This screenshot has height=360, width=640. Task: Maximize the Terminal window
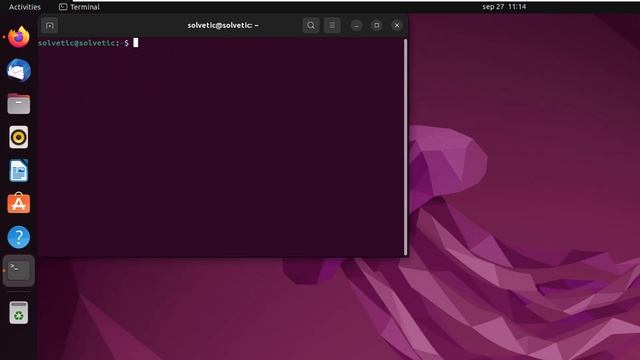376,25
